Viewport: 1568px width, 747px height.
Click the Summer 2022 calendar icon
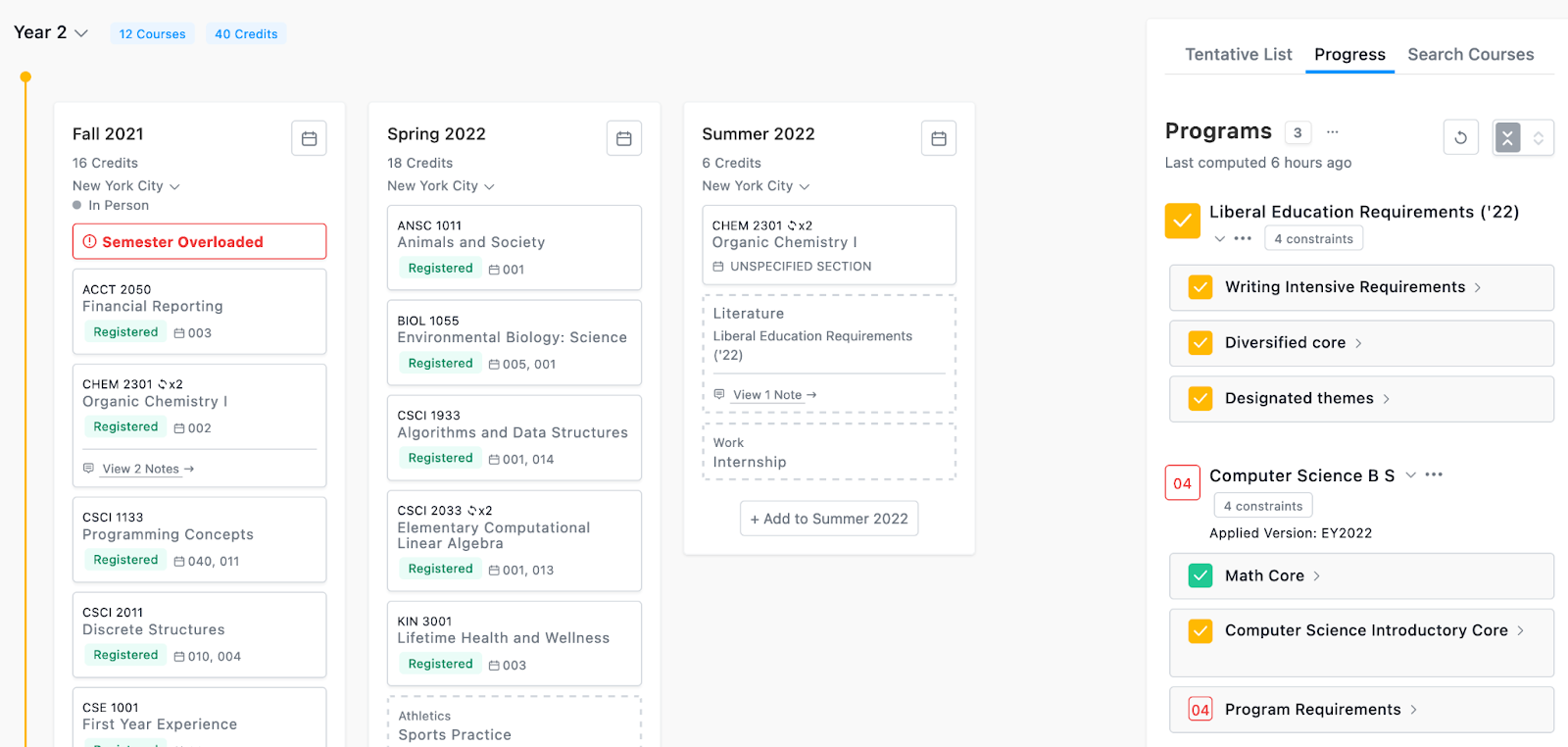point(938,138)
